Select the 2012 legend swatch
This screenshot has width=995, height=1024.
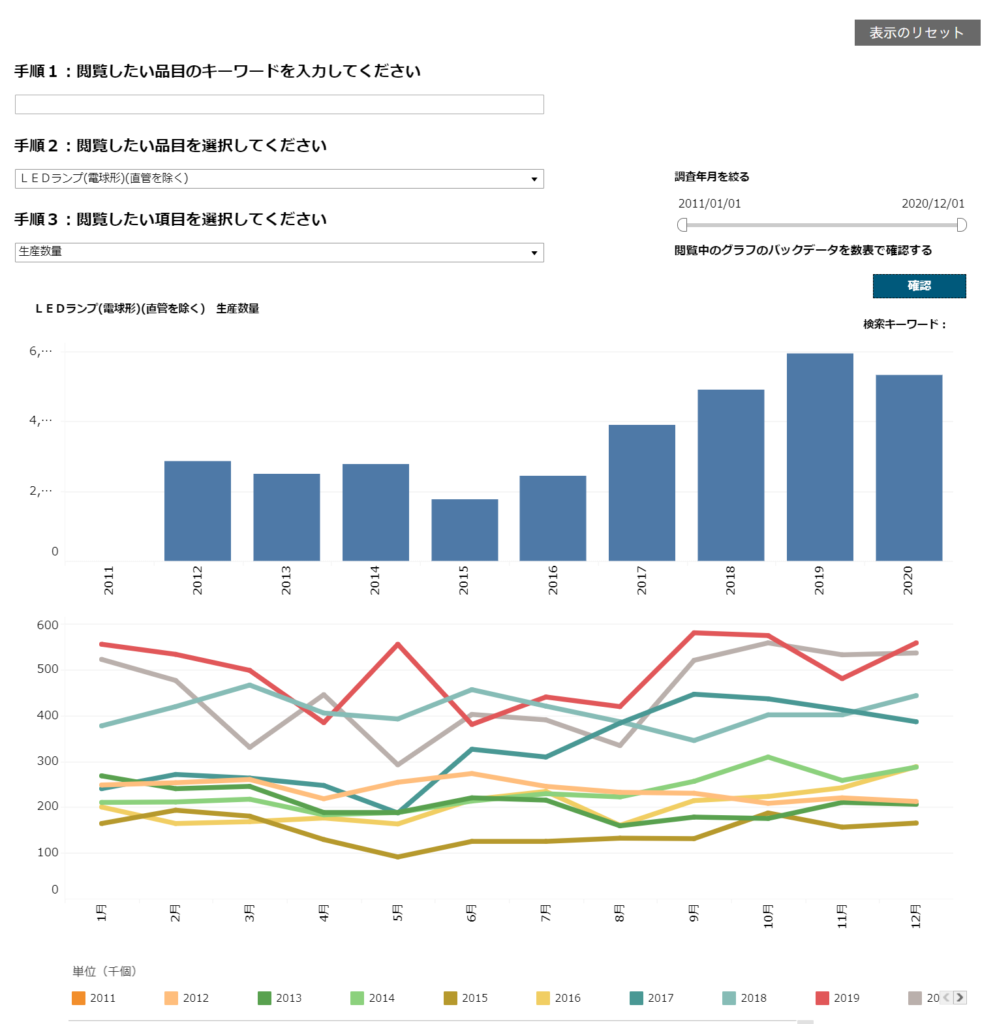171,997
